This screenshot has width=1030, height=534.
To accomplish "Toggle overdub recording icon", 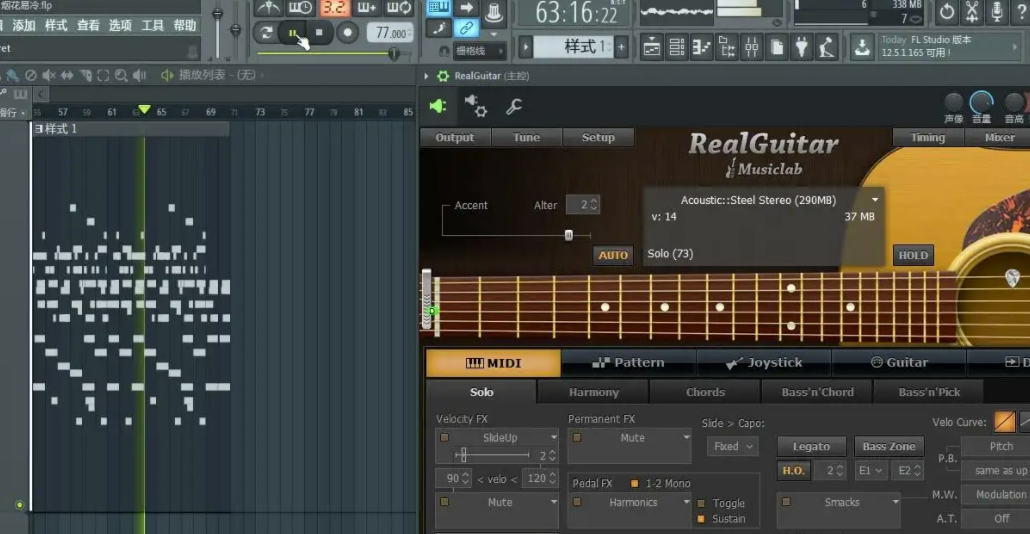I will point(367,8).
